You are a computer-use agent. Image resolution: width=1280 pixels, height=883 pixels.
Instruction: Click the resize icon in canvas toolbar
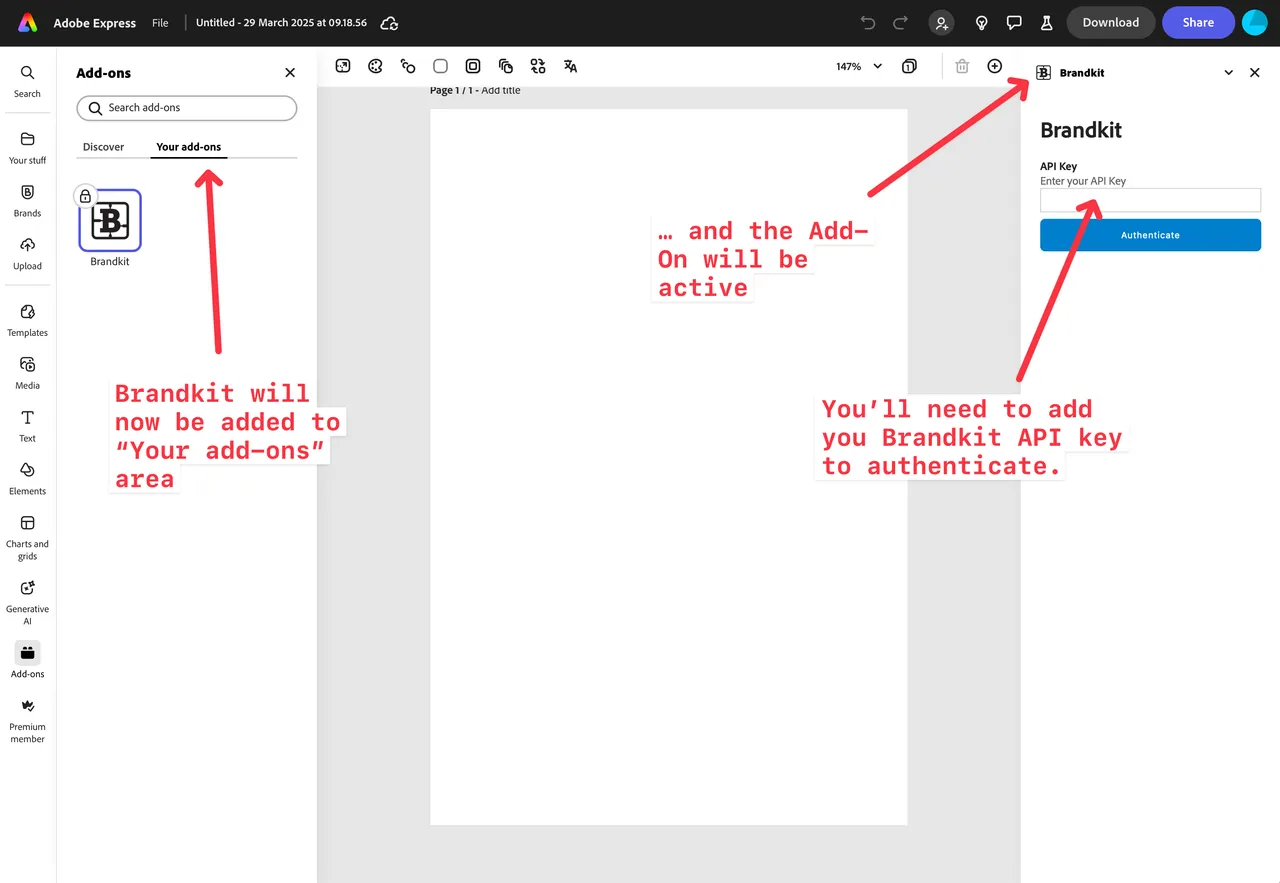coord(343,66)
